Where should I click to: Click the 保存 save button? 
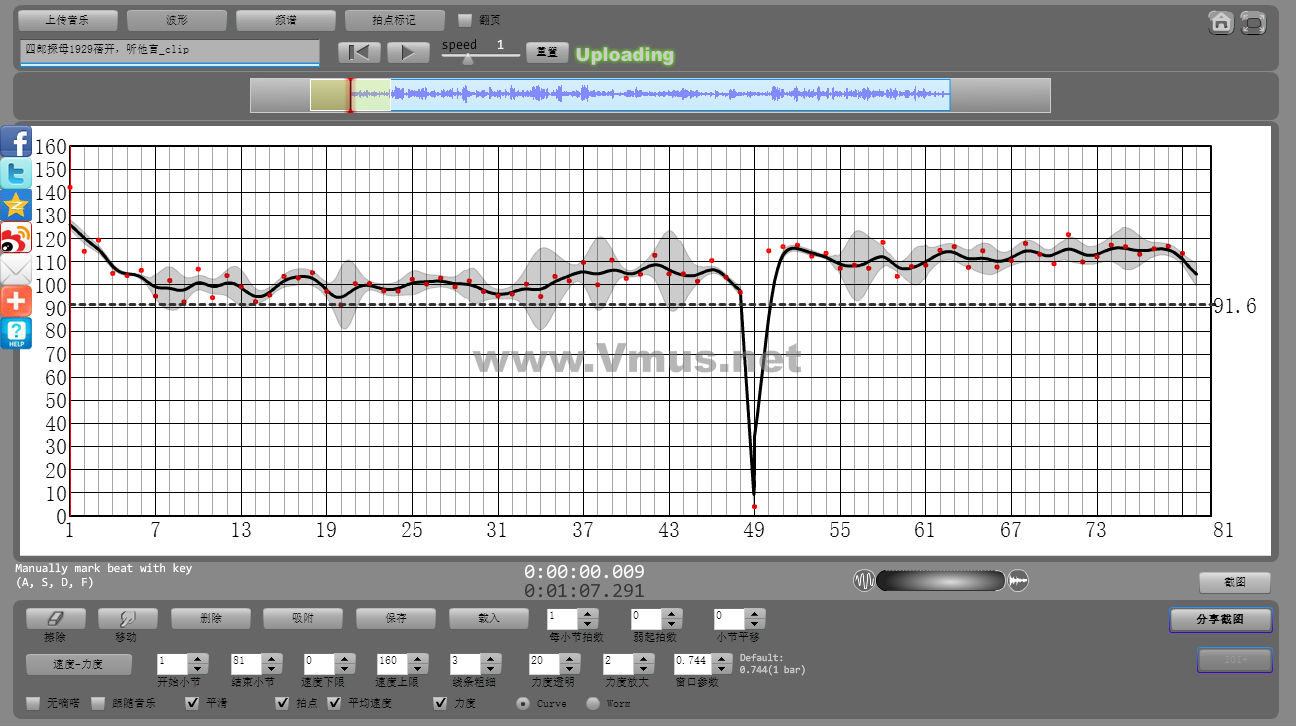pyautogui.click(x=396, y=619)
